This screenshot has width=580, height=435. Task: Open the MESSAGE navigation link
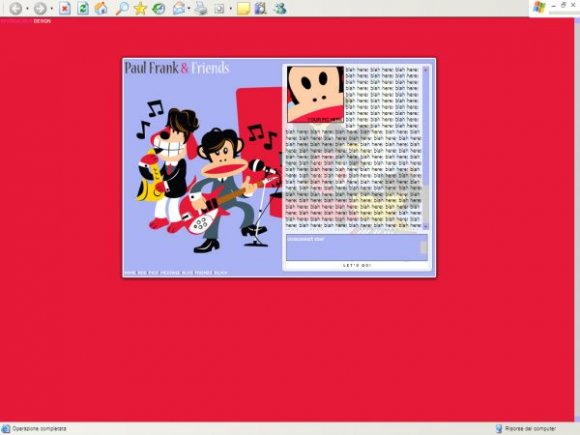170,273
